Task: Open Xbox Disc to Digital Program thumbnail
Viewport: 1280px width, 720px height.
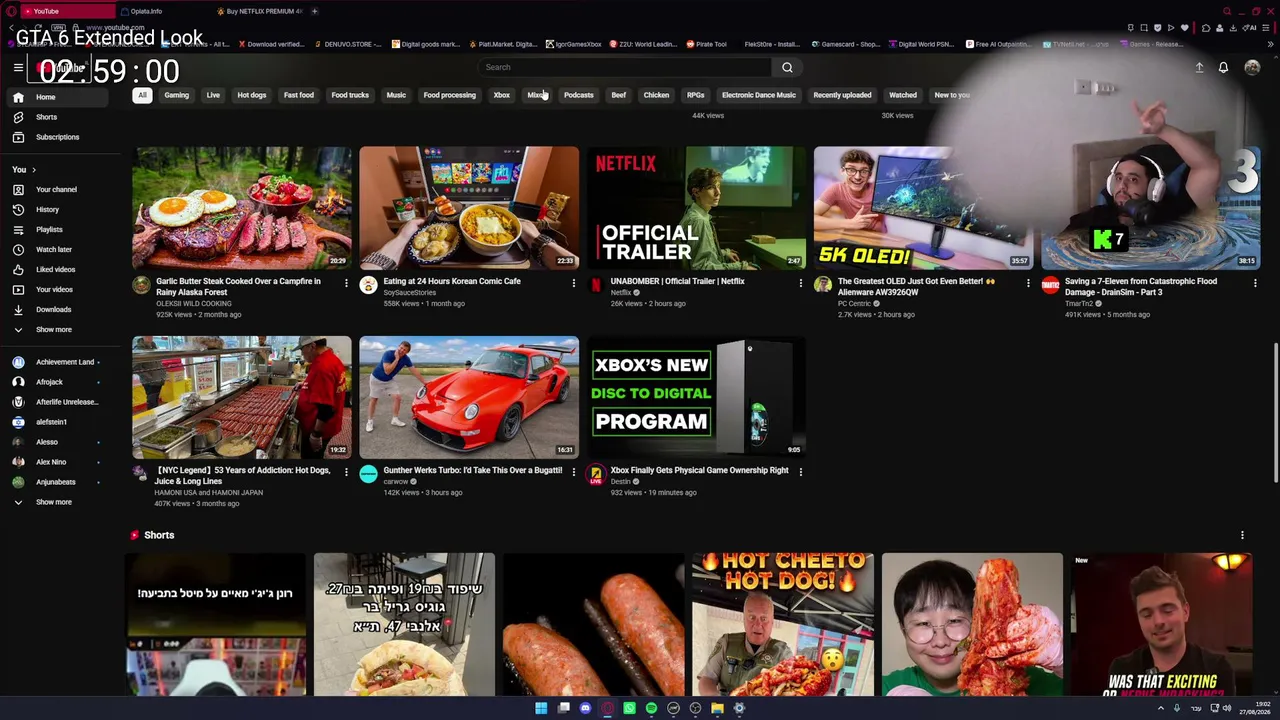Action: (696, 397)
